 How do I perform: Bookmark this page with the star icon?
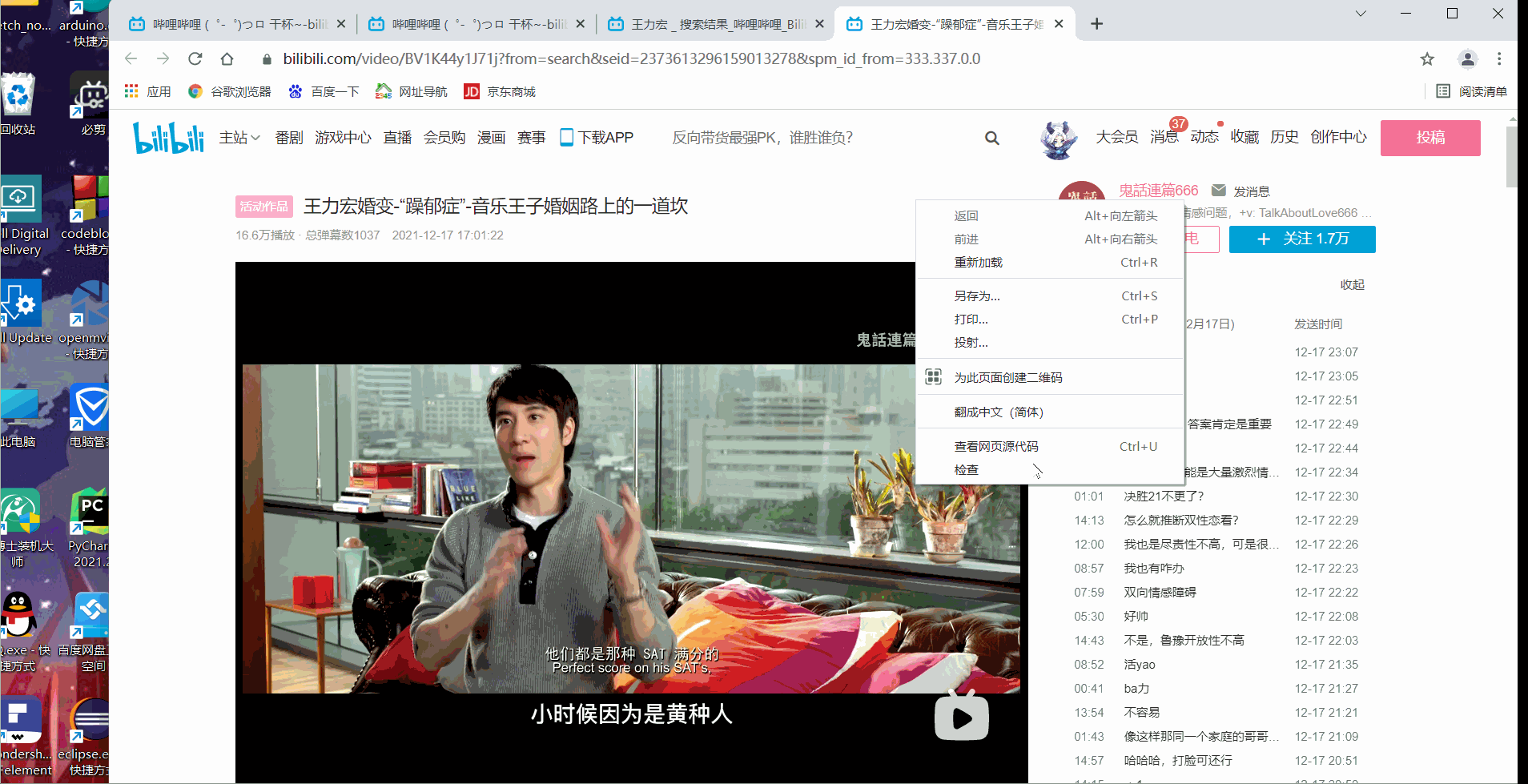[1427, 58]
